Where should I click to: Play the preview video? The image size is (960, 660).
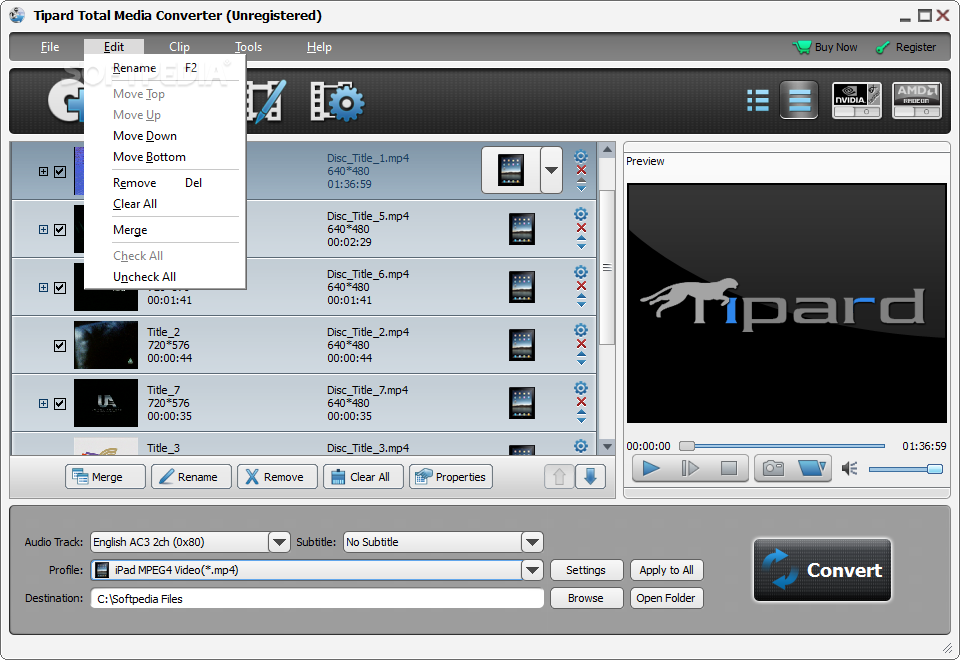651,468
